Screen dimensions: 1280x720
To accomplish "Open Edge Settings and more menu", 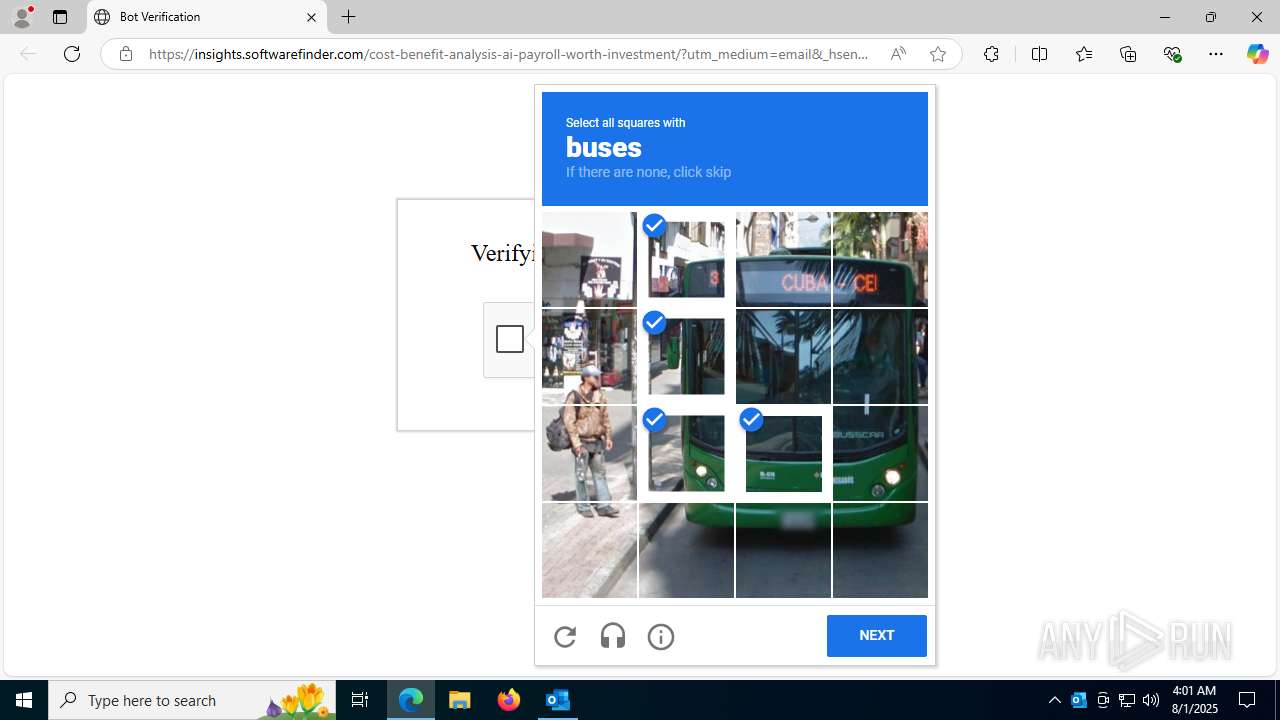I will point(1216,54).
